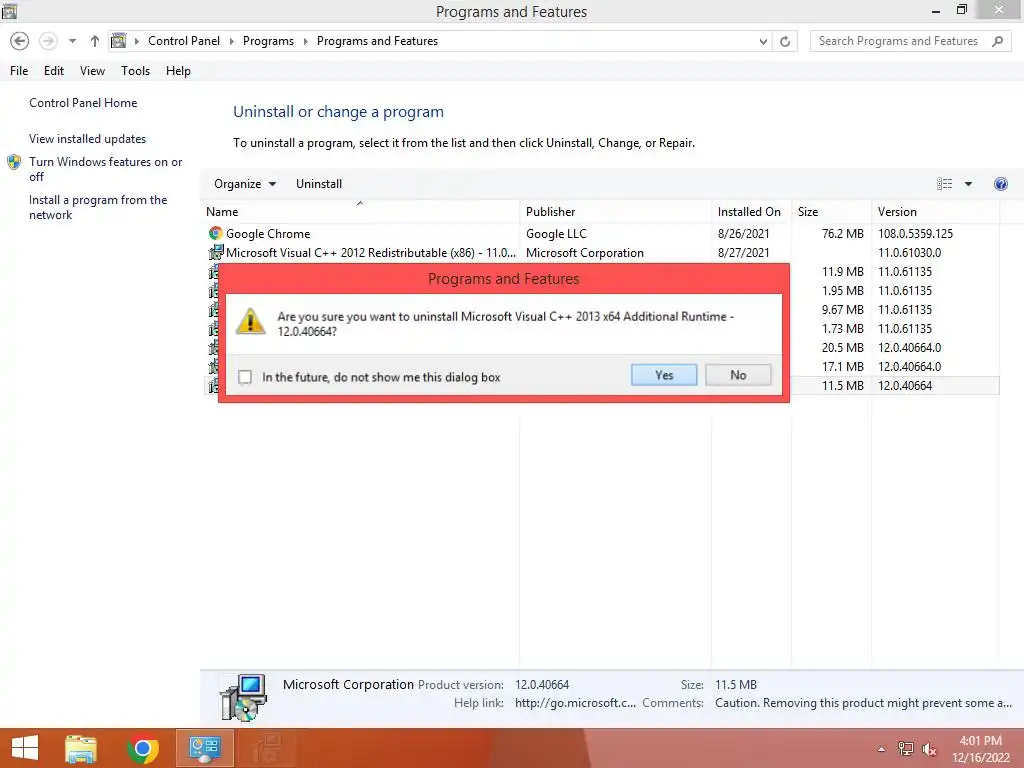Open the Help menu
The image size is (1024, 768).
point(178,71)
